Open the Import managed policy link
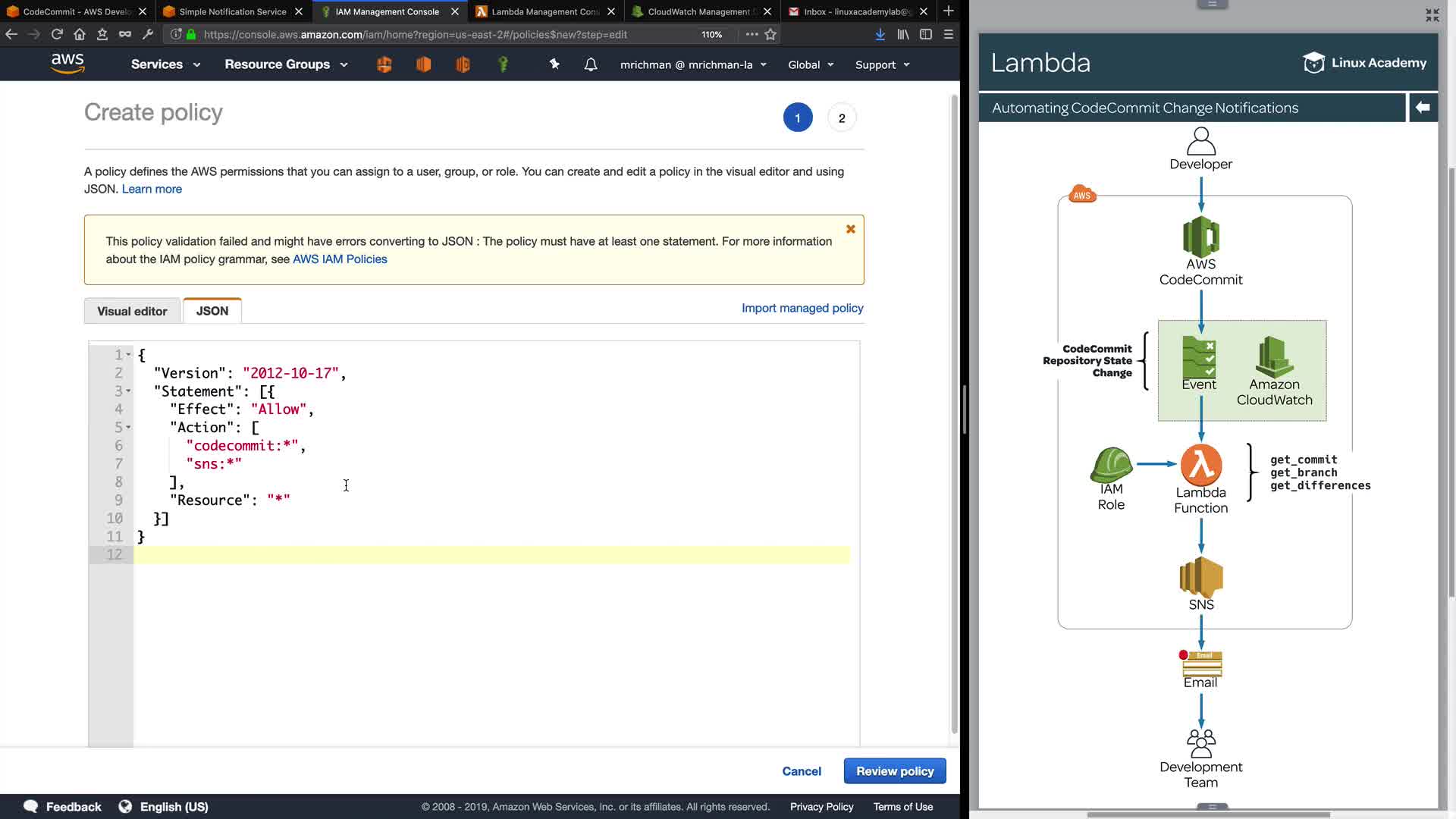This screenshot has width=1456, height=819. (x=802, y=308)
